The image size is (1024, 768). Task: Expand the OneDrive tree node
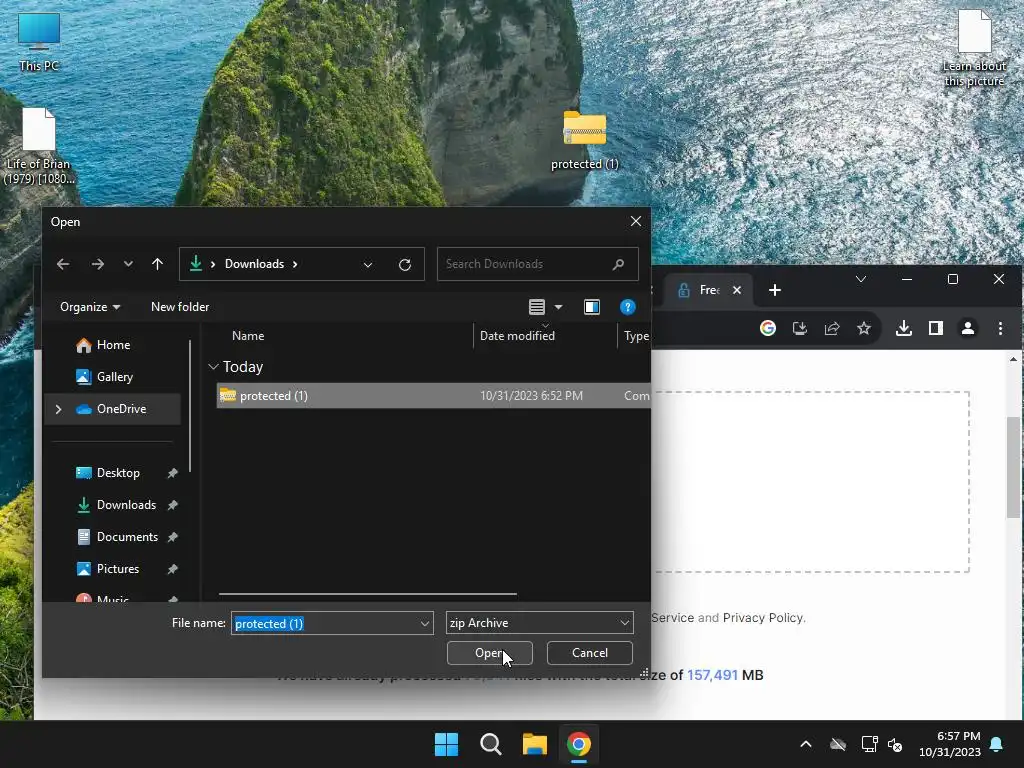[58, 409]
